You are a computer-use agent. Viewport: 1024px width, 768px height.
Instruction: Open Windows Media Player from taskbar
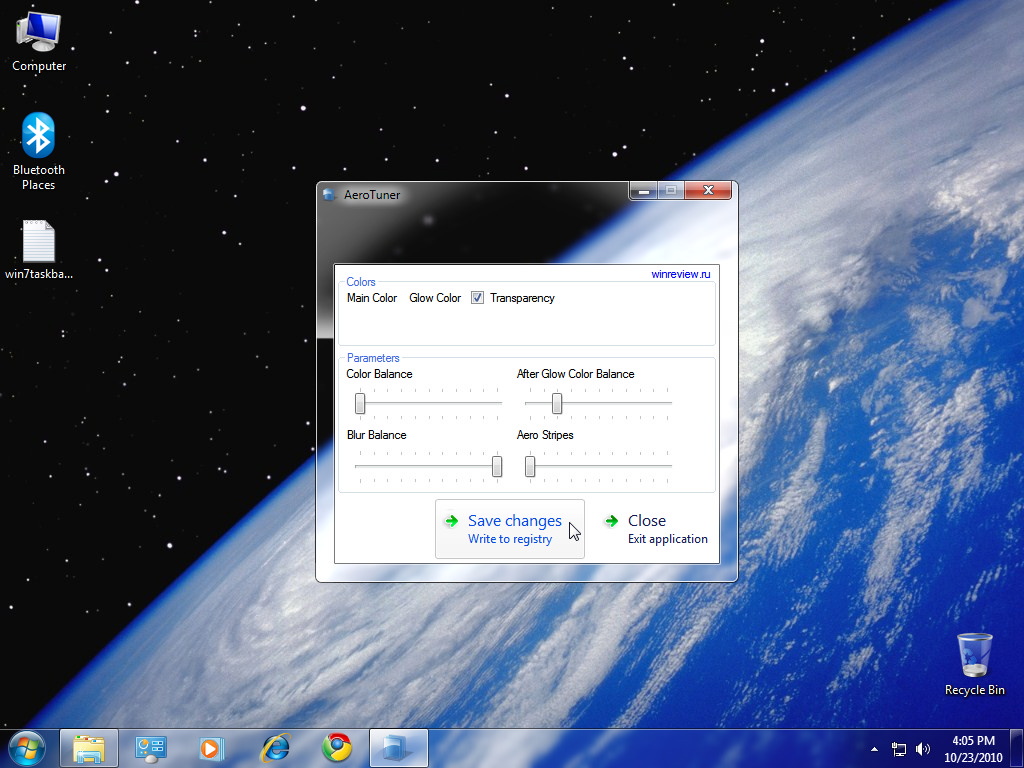click(212, 748)
